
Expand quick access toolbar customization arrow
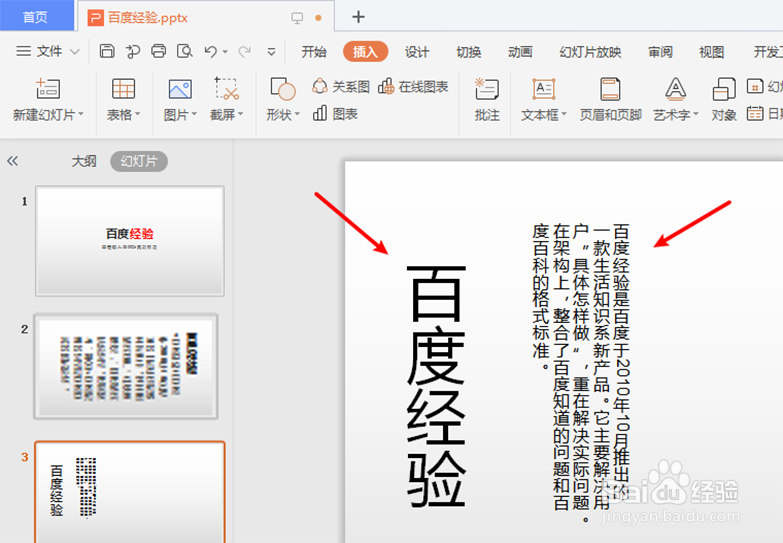point(271,52)
